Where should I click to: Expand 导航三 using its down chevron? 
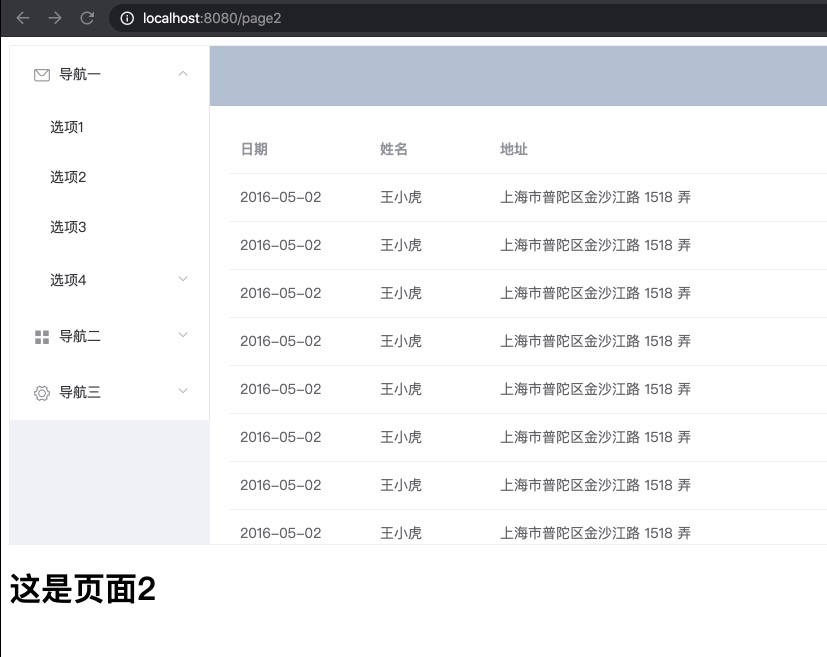point(182,391)
